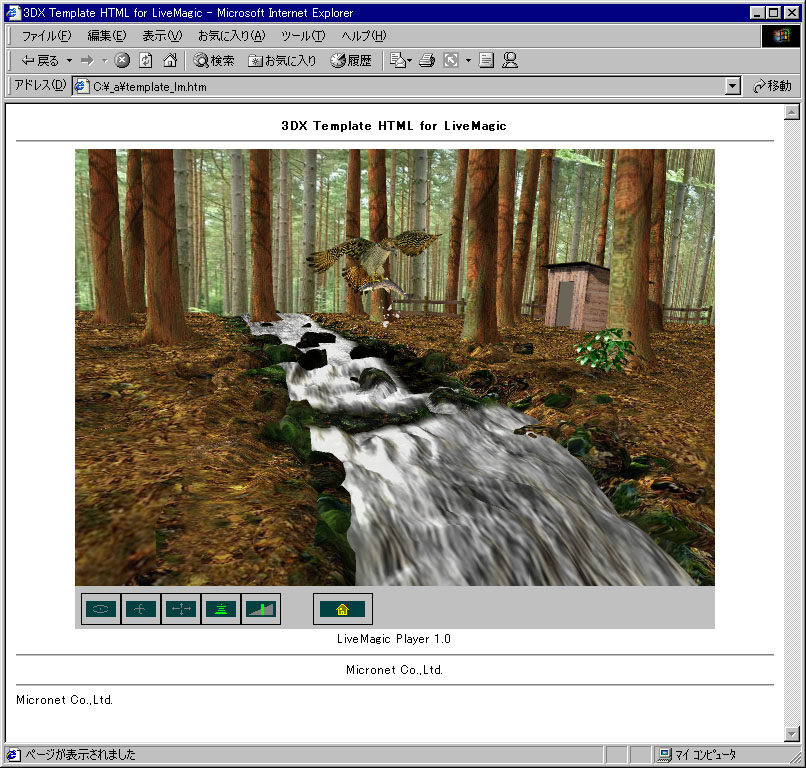Click the forward arrow button
Viewport: 806px width, 768px height.
point(87,61)
